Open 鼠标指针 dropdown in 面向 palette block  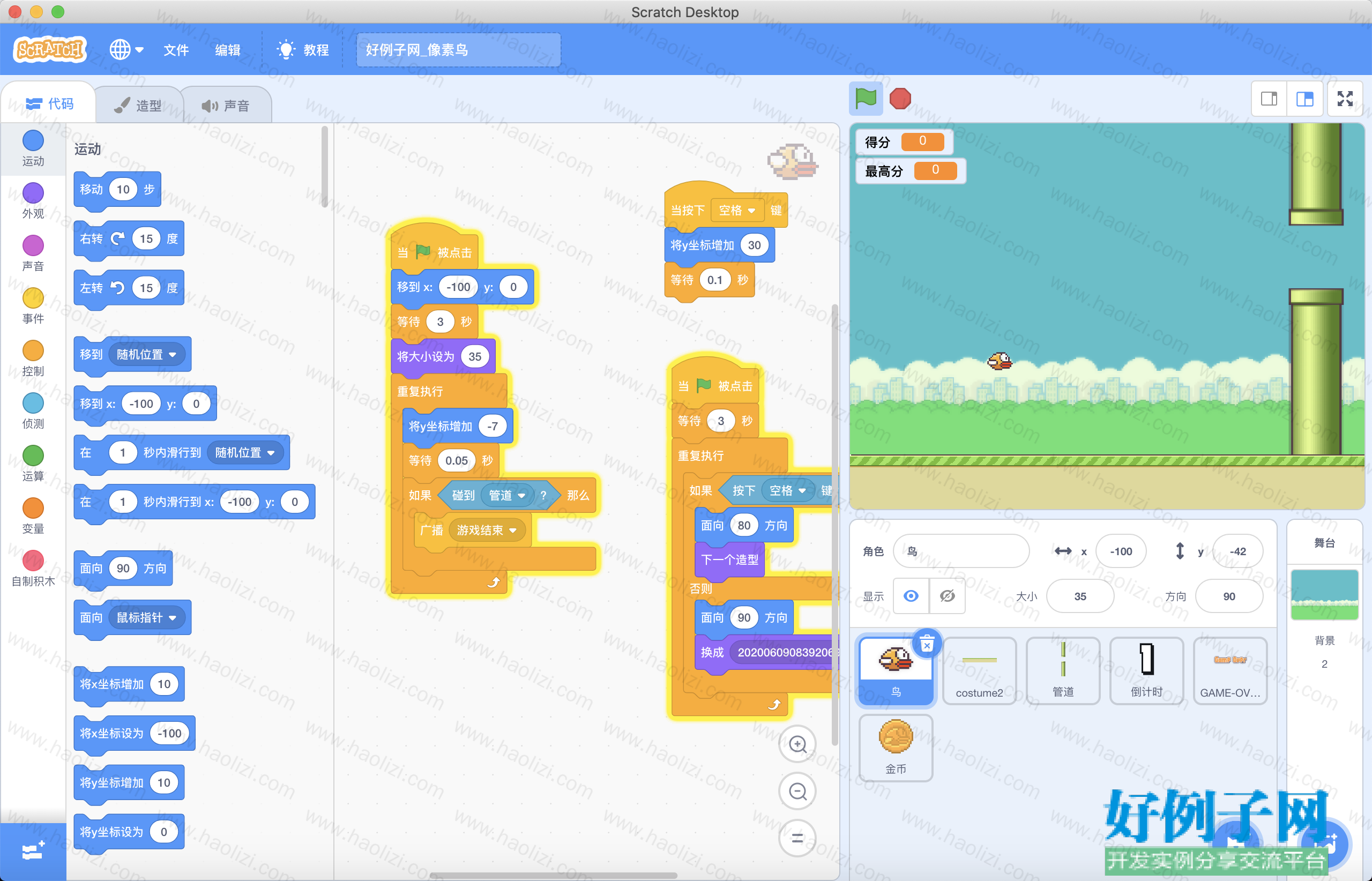coord(146,617)
